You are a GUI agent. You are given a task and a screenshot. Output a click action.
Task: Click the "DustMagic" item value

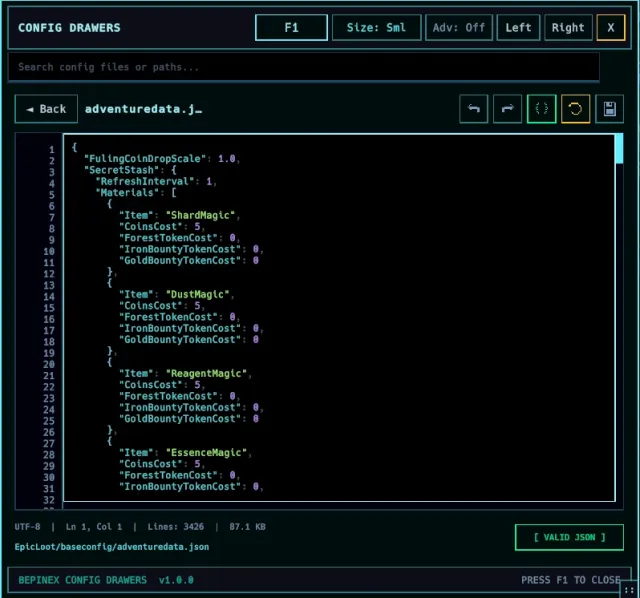point(198,294)
